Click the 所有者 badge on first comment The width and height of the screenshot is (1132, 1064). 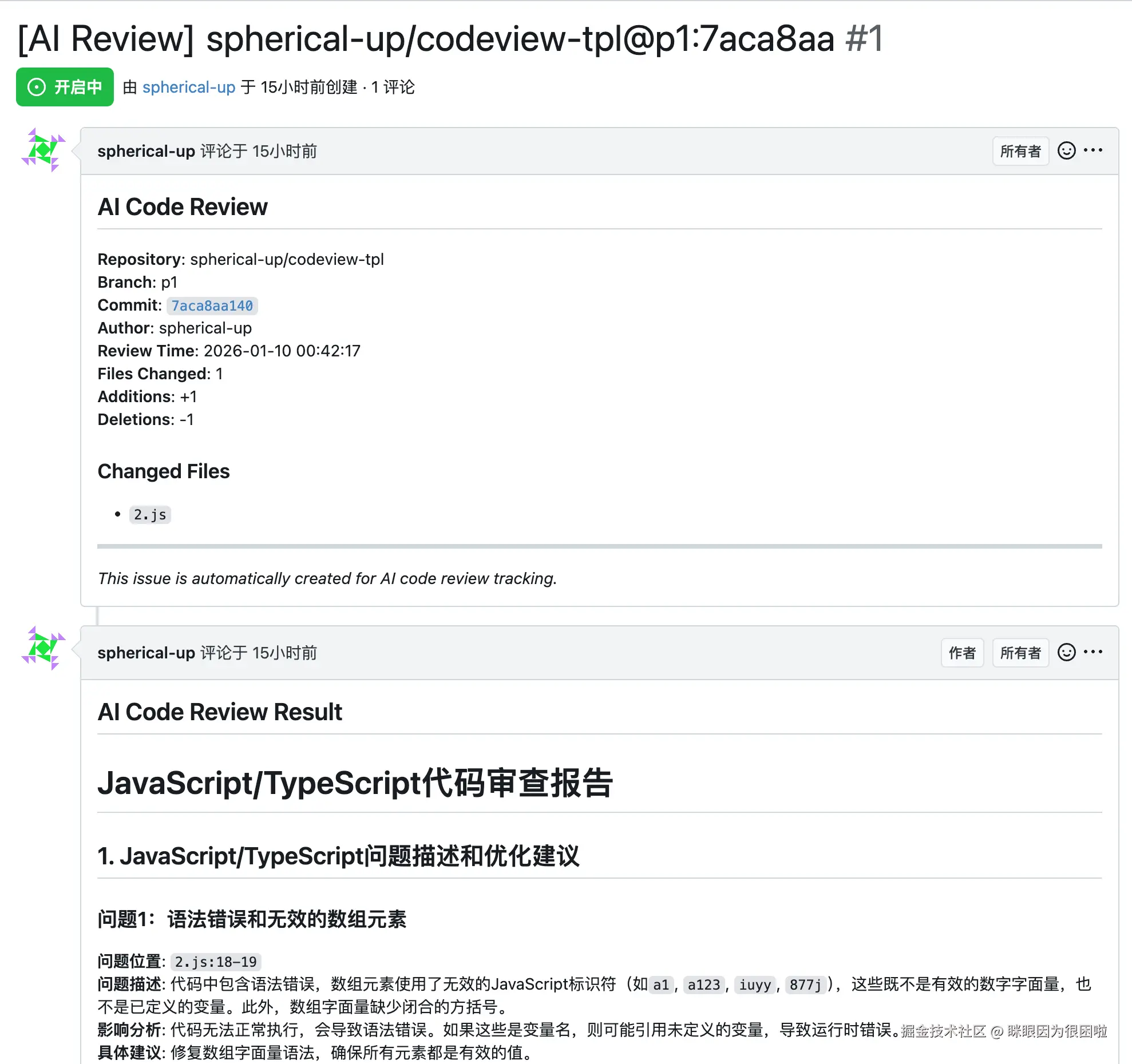click(1020, 151)
